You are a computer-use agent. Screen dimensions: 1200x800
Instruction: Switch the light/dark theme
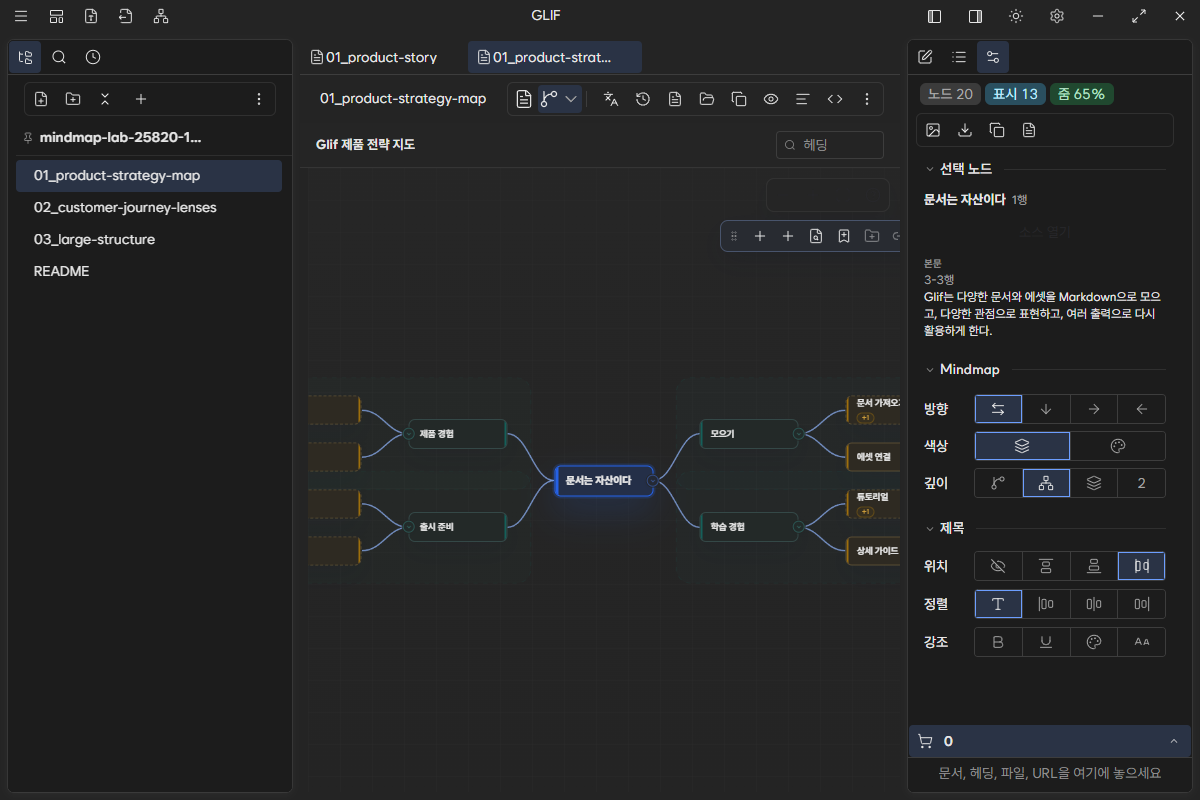point(1016,16)
